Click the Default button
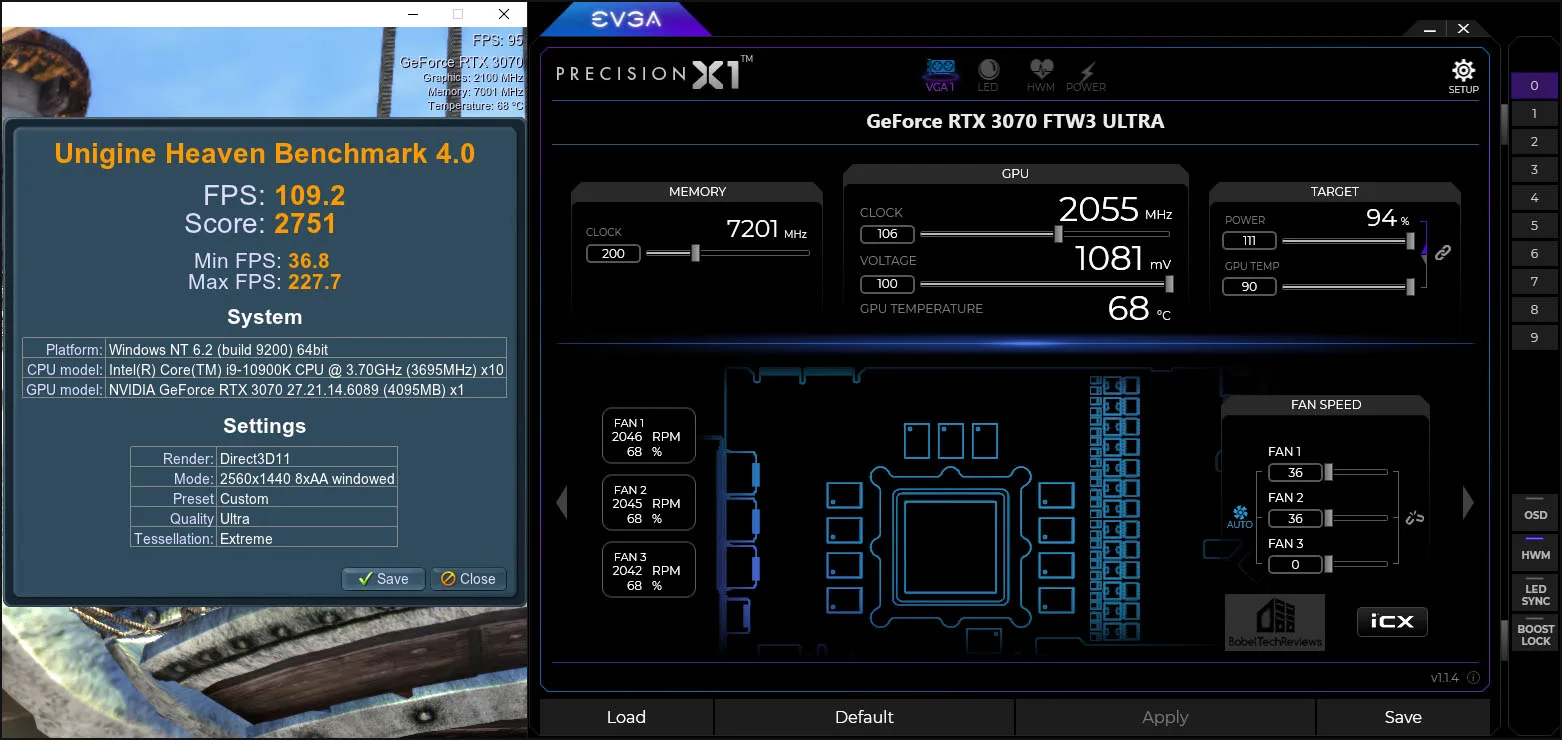 [864, 717]
